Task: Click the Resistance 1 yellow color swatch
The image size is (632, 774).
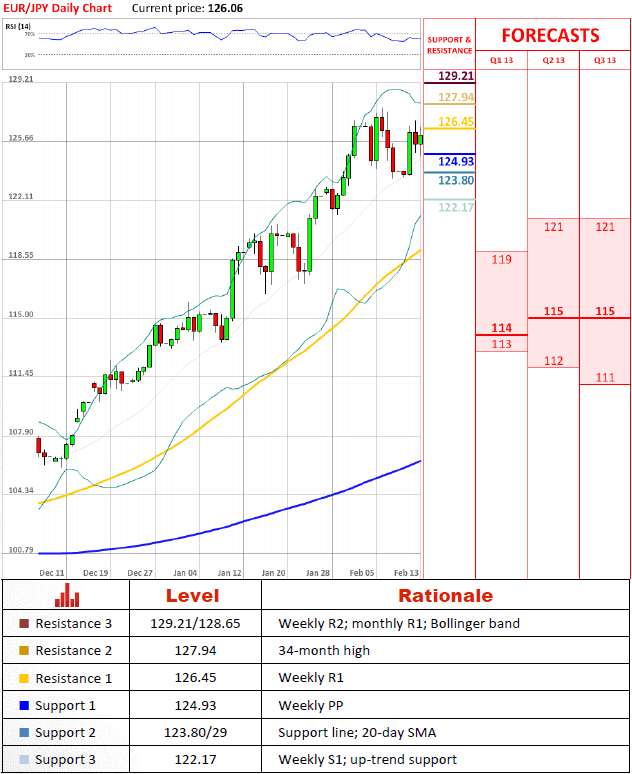Action: point(24,678)
